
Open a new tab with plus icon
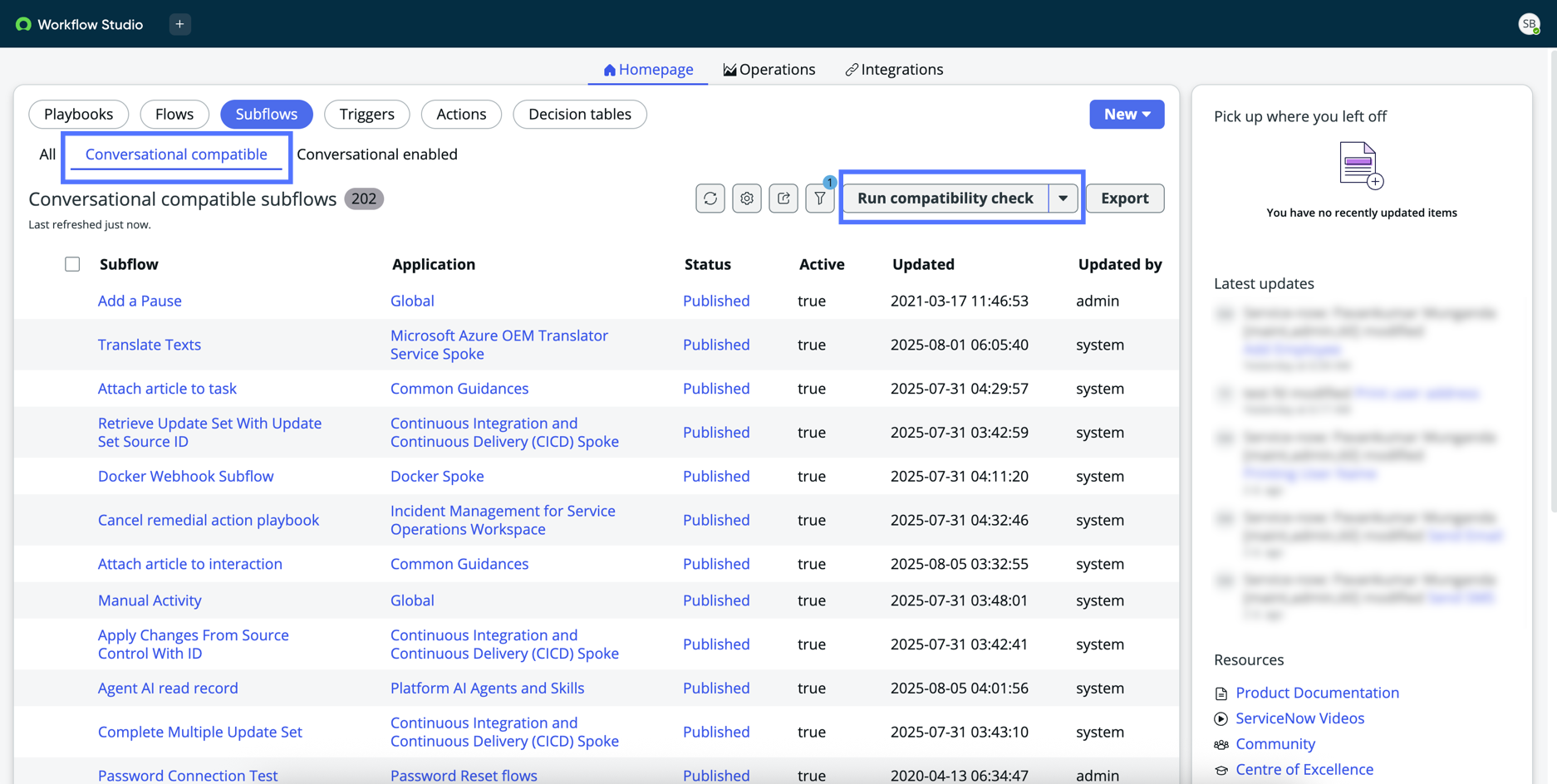pyautogui.click(x=179, y=24)
